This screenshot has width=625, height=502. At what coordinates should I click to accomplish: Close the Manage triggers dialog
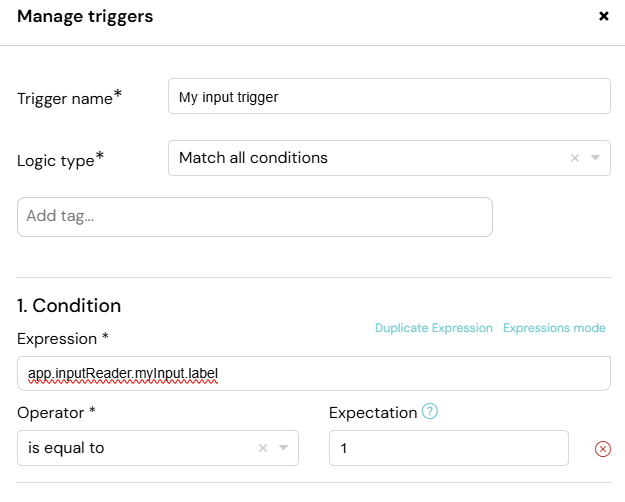(603, 16)
